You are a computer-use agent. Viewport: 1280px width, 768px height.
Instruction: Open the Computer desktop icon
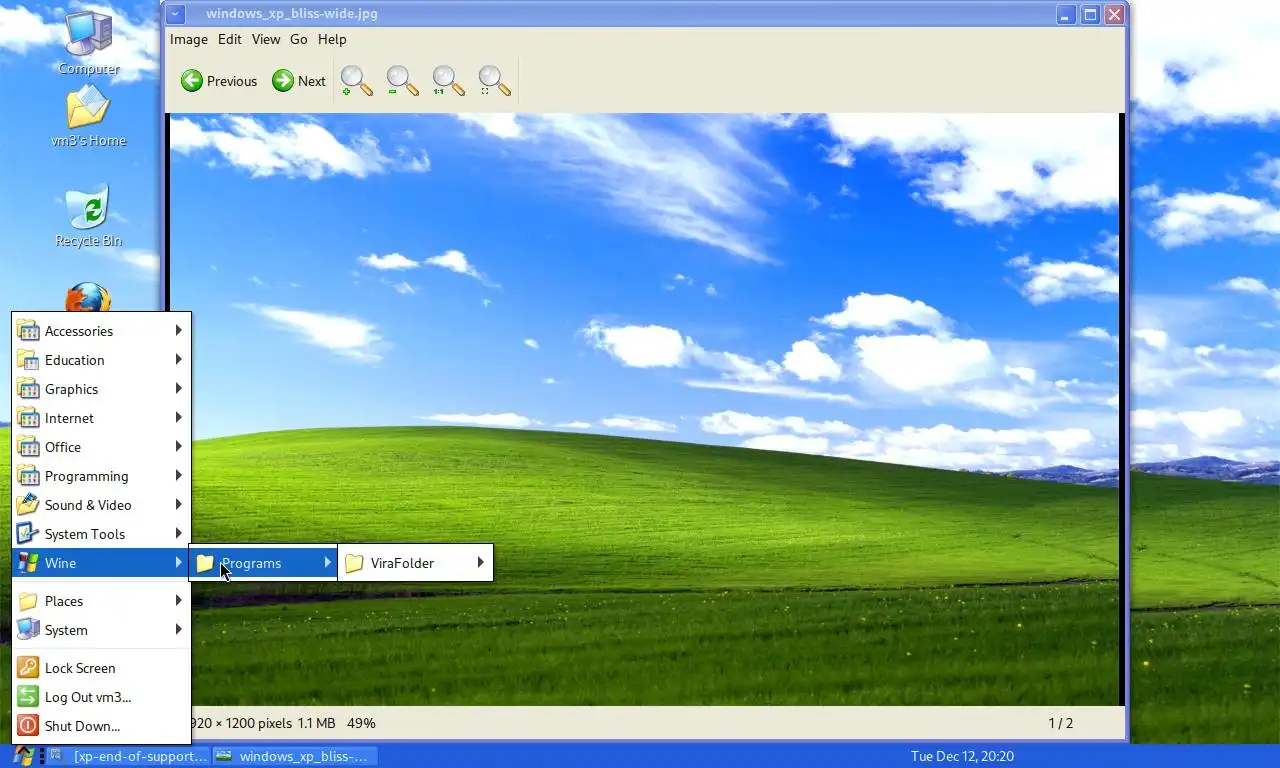pos(89,40)
